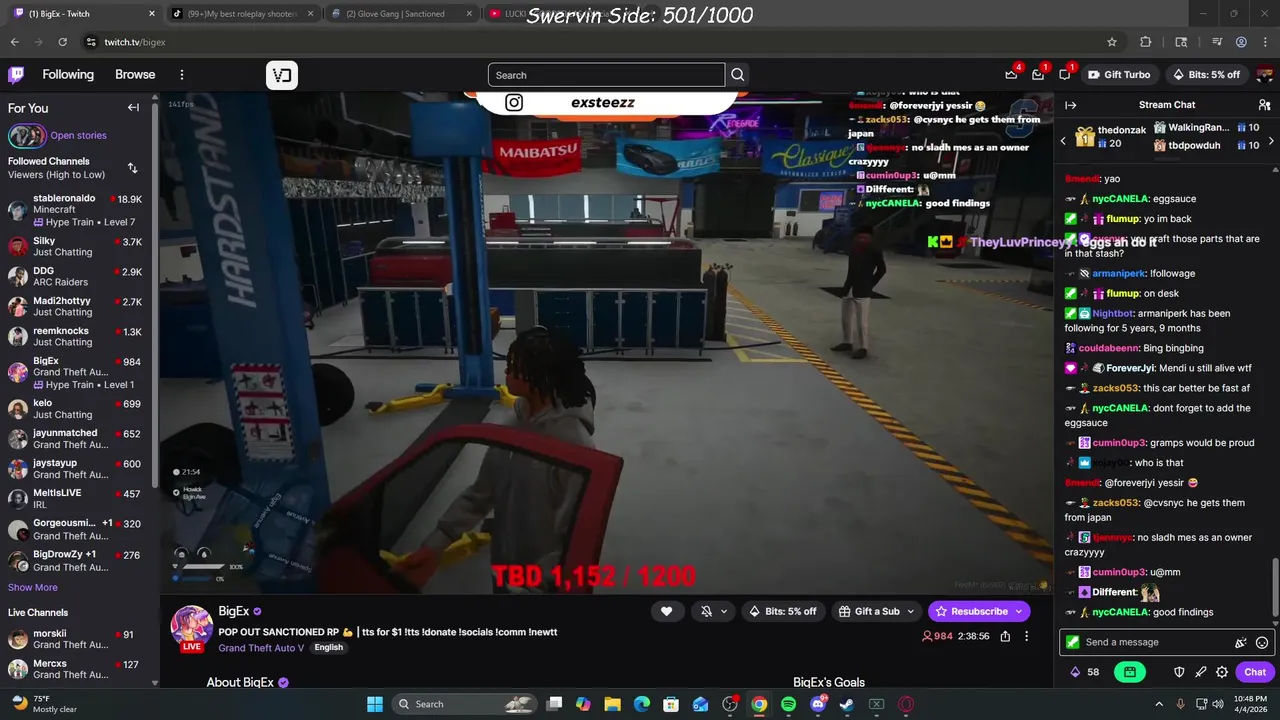Click the Gift Turbo button
1280x720 pixels.
(1118, 75)
